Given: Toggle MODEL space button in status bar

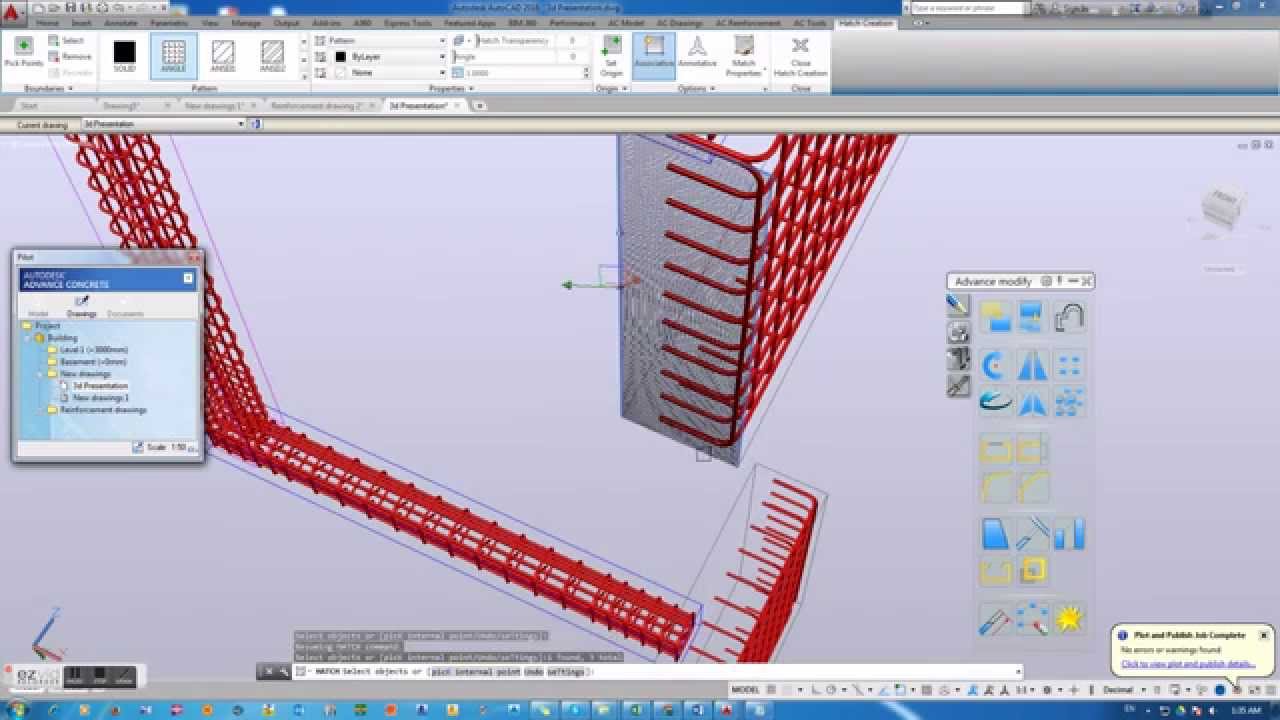Looking at the screenshot, I should pyautogui.click(x=745, y=690).
